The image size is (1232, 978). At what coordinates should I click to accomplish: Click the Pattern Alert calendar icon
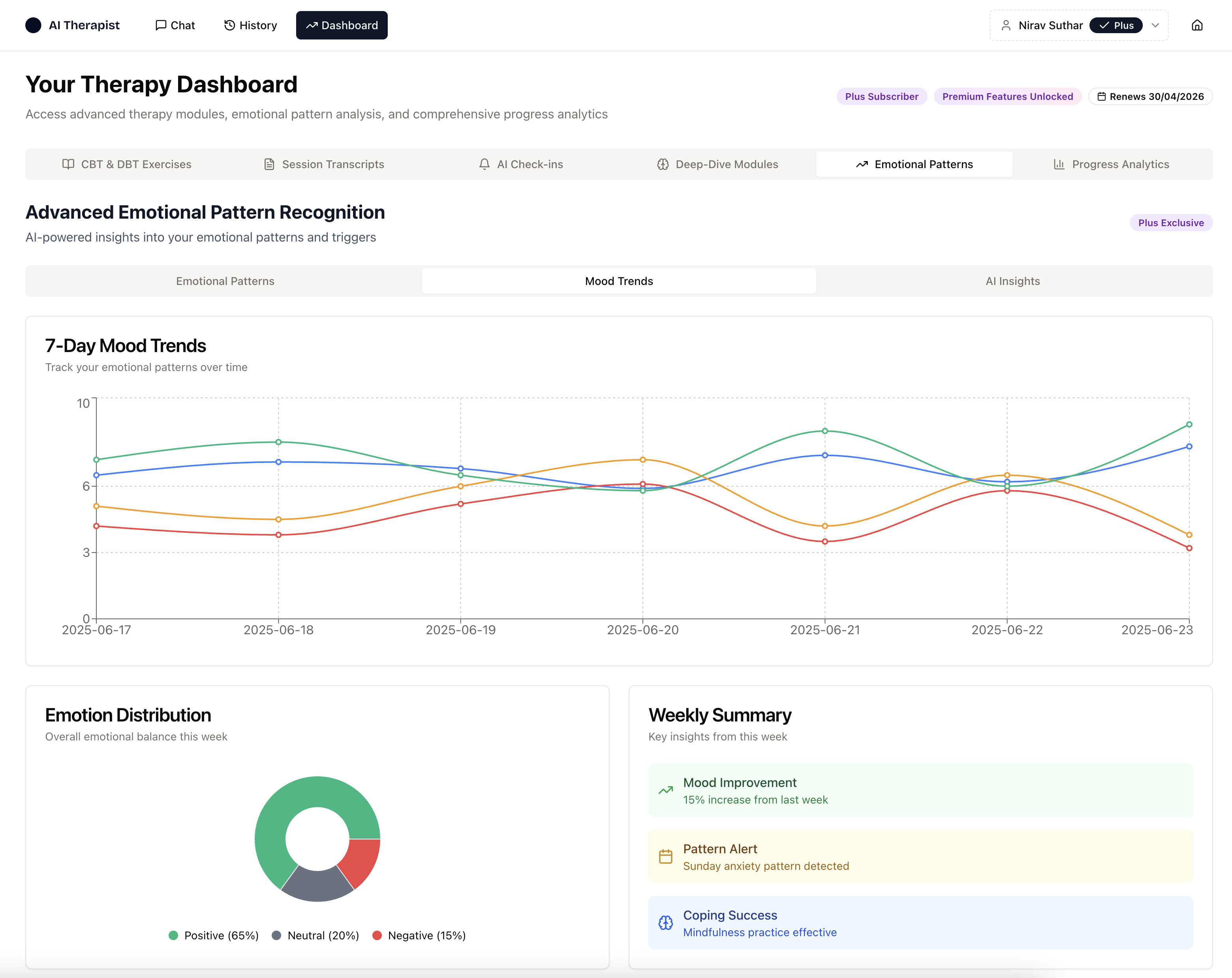click(x=665, y=857)
